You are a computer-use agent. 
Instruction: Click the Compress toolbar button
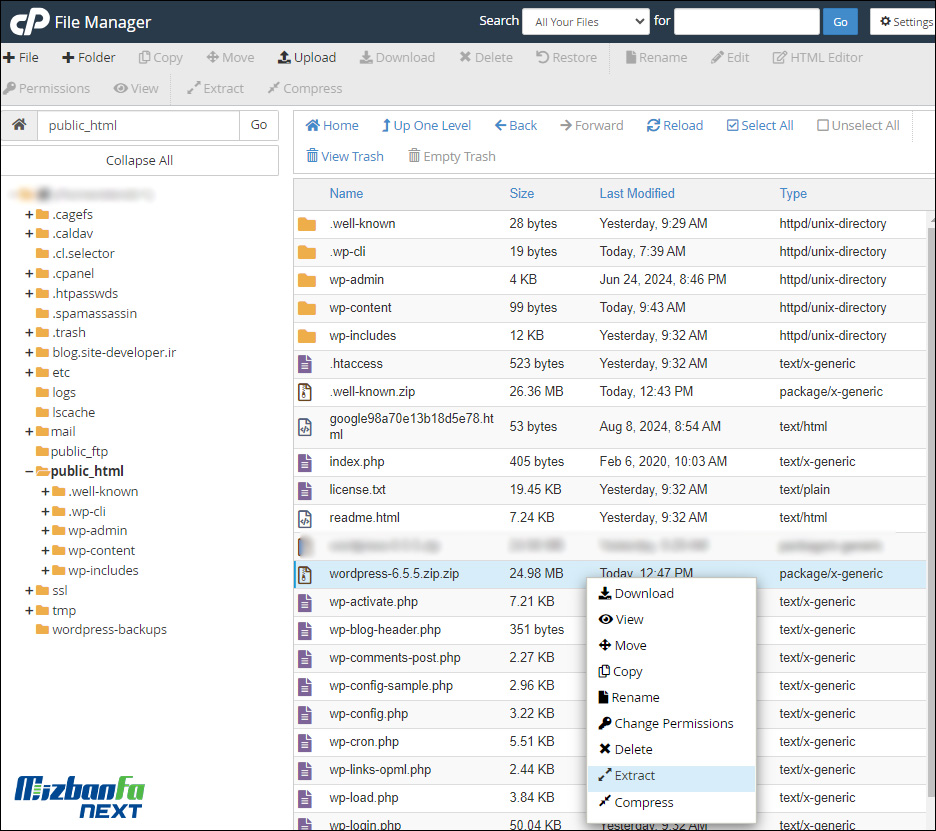pos(304,88)
